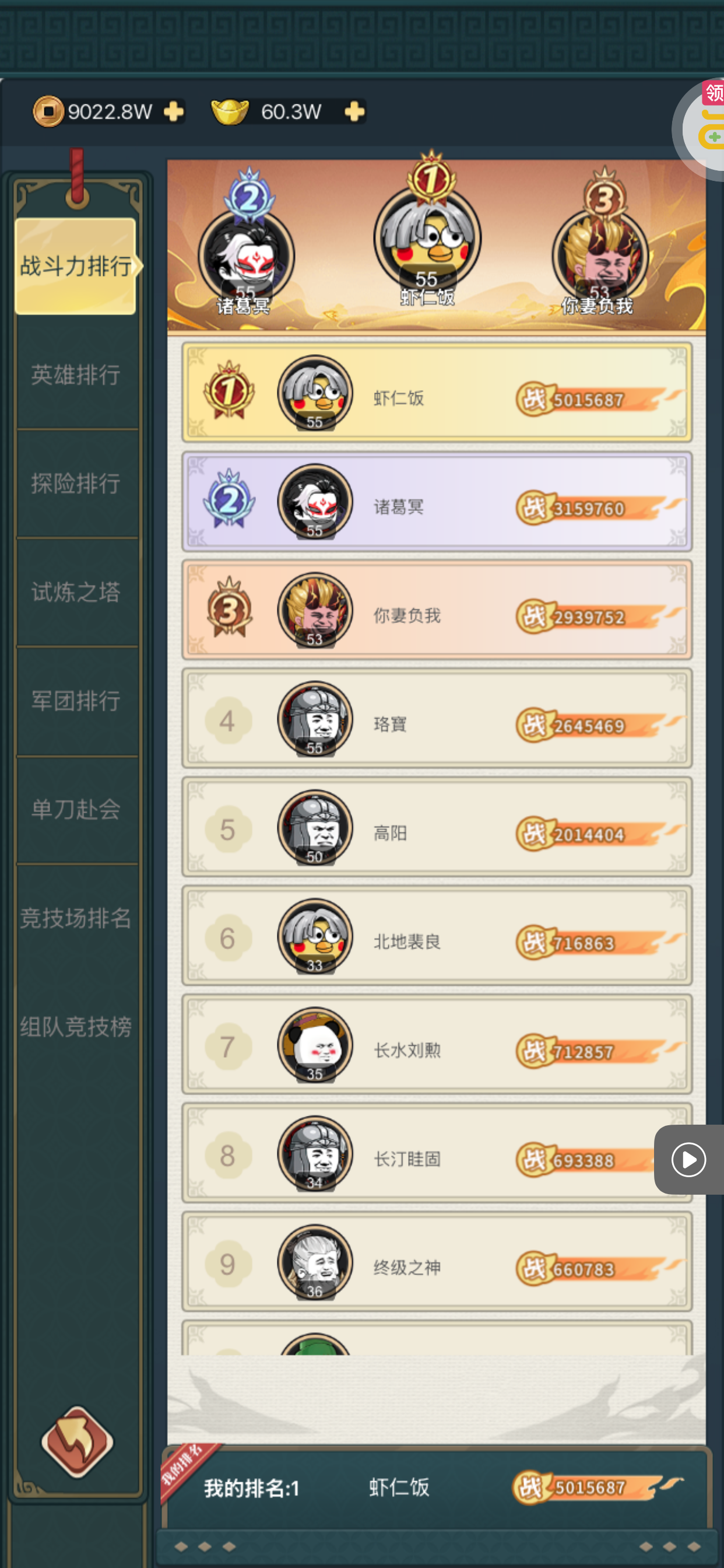This screenshot has width=724, height=1568.
Task: Select the 竞技场排名 tab
Action: click(x=76, y=918)
